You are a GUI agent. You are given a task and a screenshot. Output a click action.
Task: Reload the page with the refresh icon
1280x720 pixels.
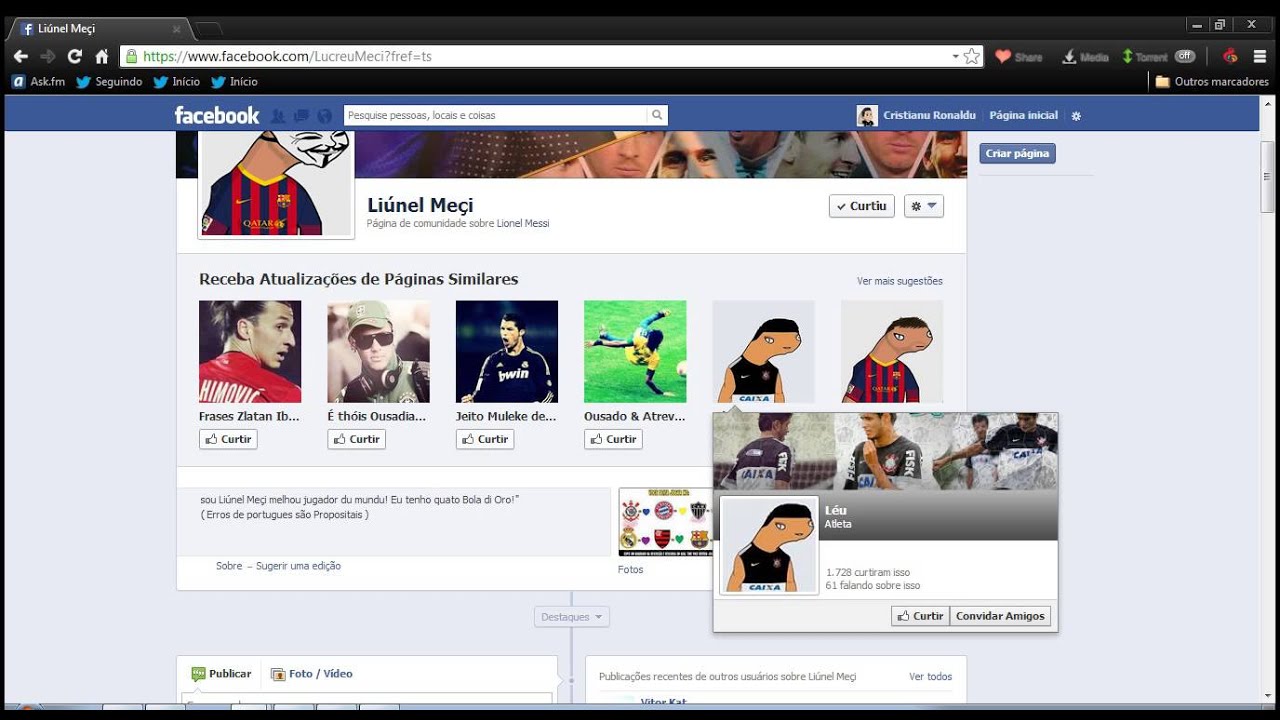(74, 57)
